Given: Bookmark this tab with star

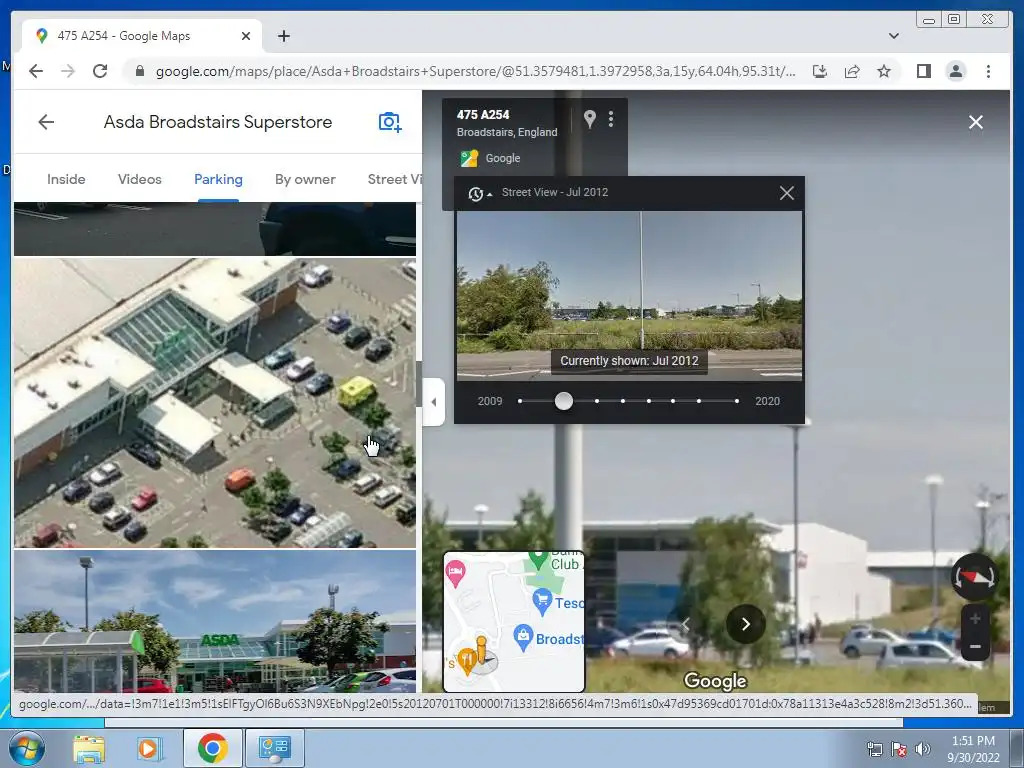Looking at the screenshot, I should click(x=884, y=71).
